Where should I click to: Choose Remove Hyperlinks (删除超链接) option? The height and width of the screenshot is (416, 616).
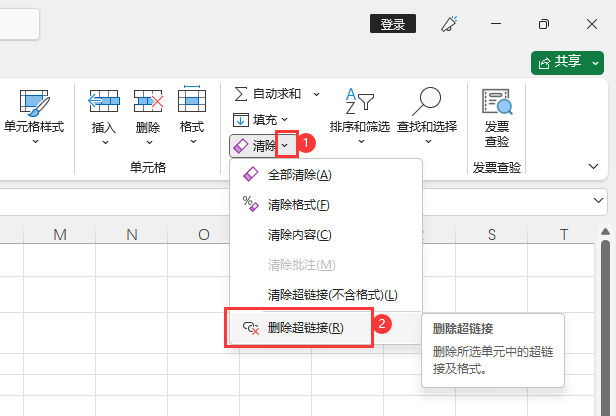tap(305, 327)
